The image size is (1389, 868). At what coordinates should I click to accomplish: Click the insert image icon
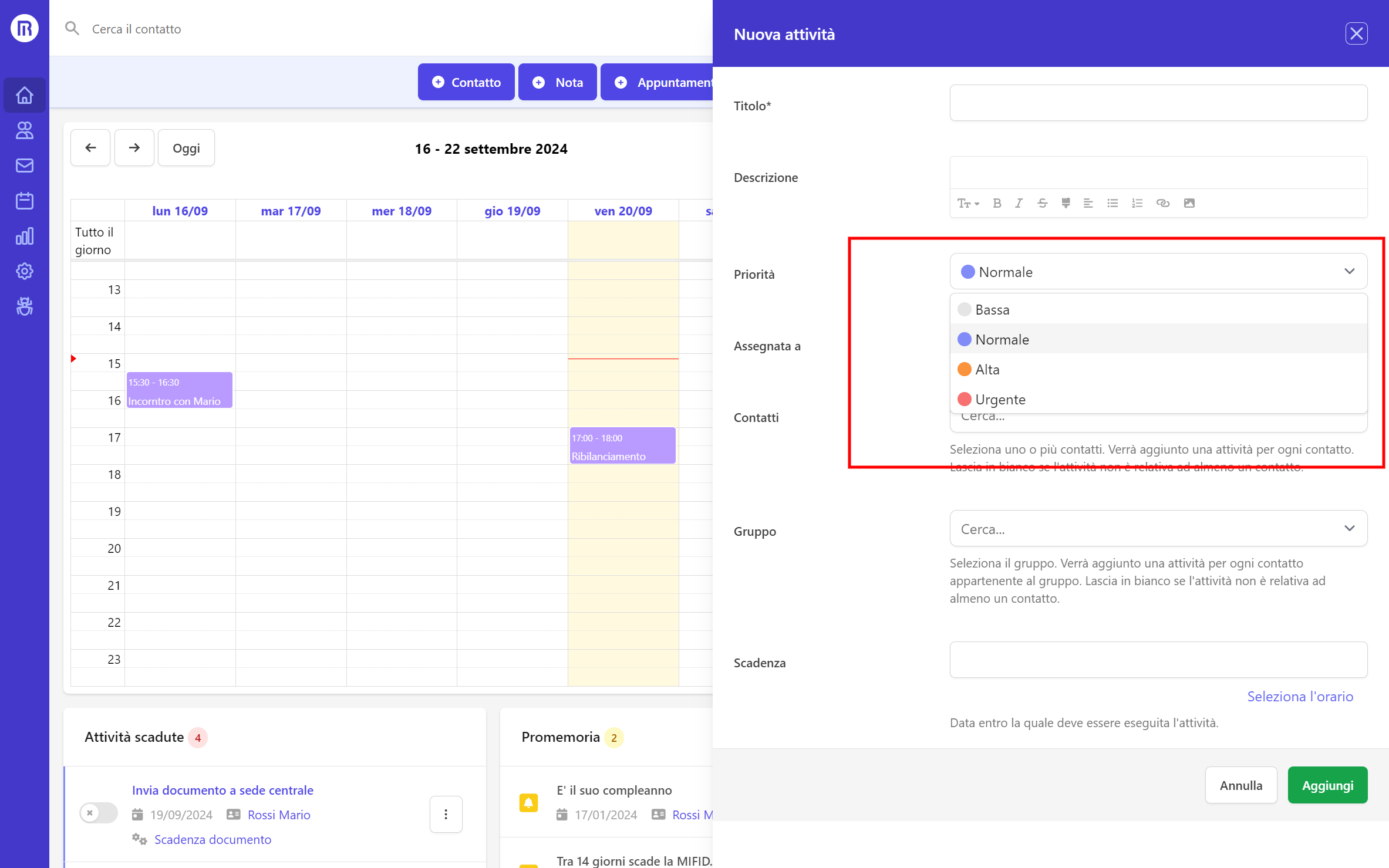click(x=1189, y=203)
